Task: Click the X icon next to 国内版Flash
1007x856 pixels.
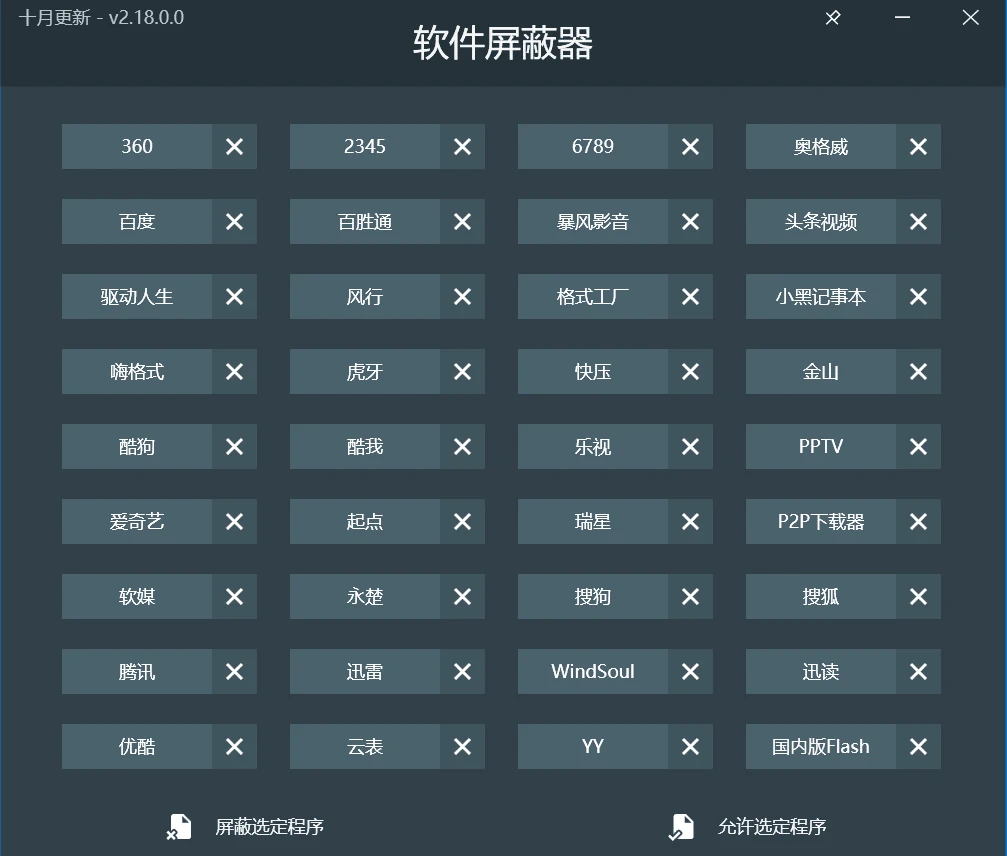Action: click(918, 747)
